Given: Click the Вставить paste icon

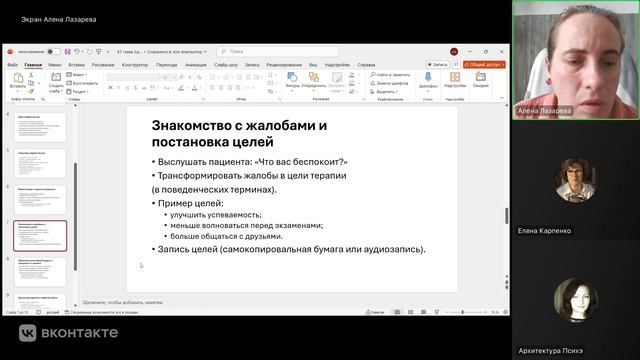Looking at the screenshot, I should [18, 78].
